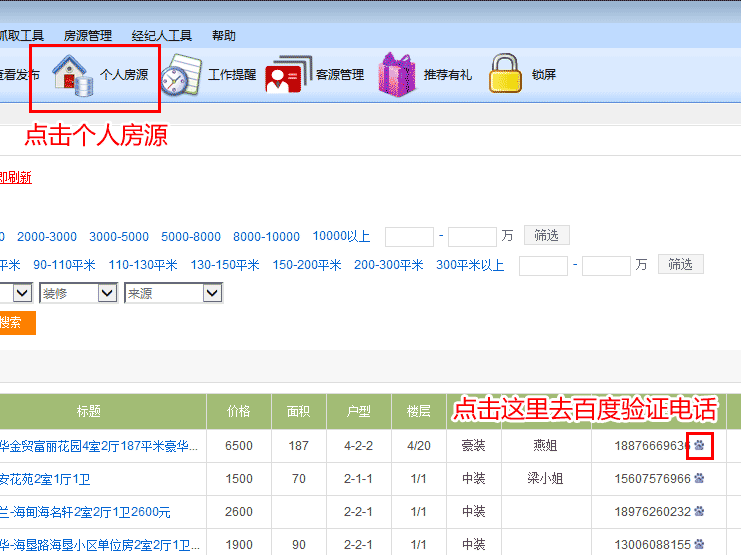Open the 经纪人工具 menu
The image size is (741, 555).
tap(162, 36)
